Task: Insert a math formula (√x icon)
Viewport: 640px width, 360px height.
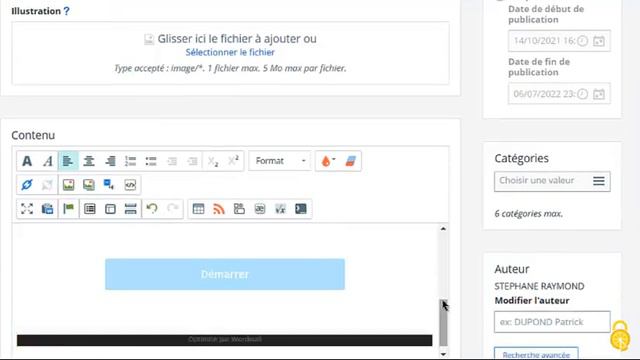Action: pyautogui.click(x=280, y=209)
